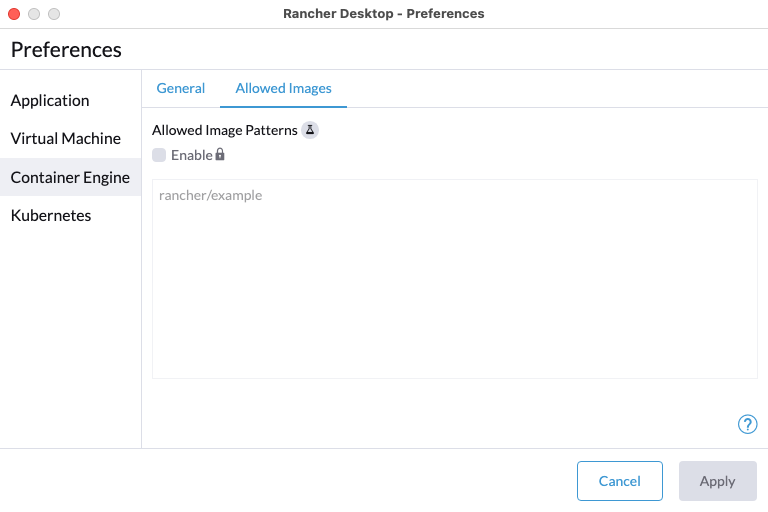Click the window zoom button
Viewport: 768px width, 512px height.
[x=54, y=14]
